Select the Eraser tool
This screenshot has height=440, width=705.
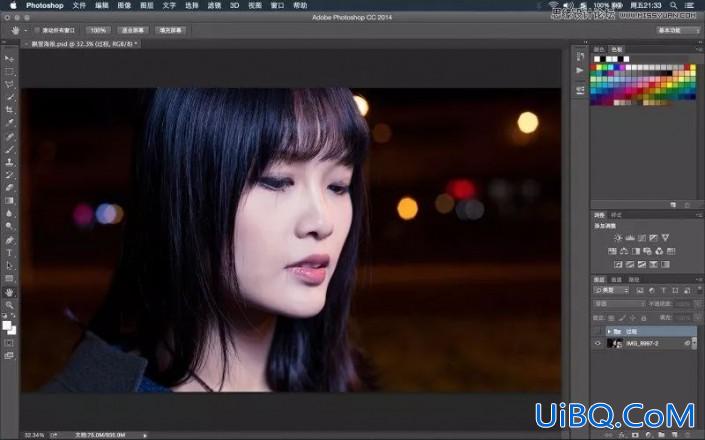pyautogui.click(x=9, y=188)
